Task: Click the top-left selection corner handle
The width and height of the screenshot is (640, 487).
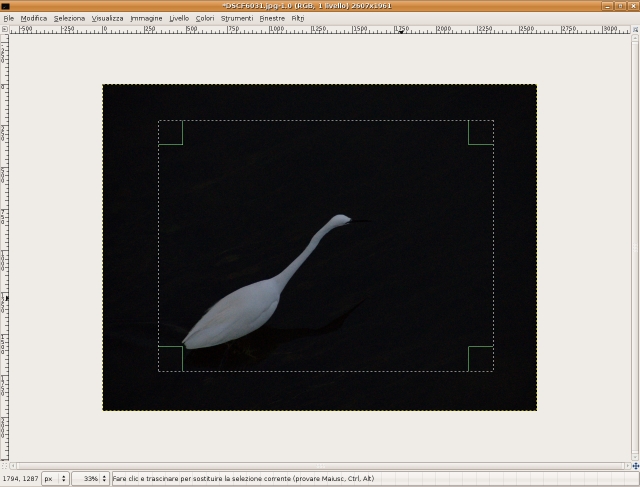Action: [171, 133]
